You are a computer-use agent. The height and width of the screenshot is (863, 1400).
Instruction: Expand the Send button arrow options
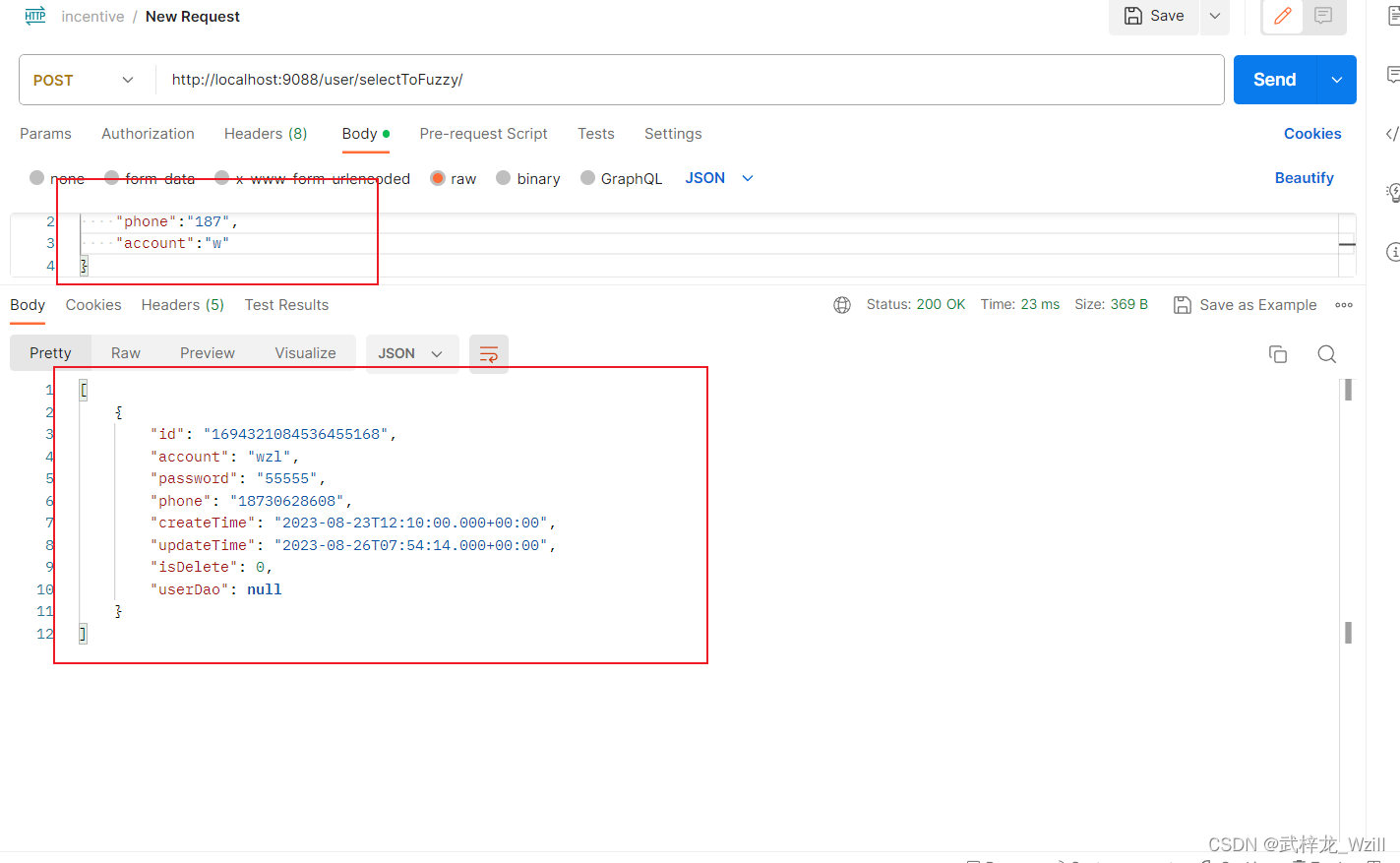1336,80
